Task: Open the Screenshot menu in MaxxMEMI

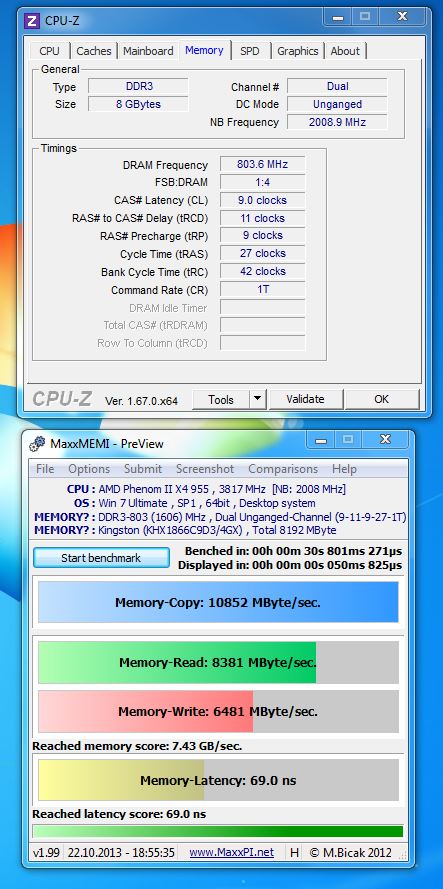Action: click(x=205, y=469)
